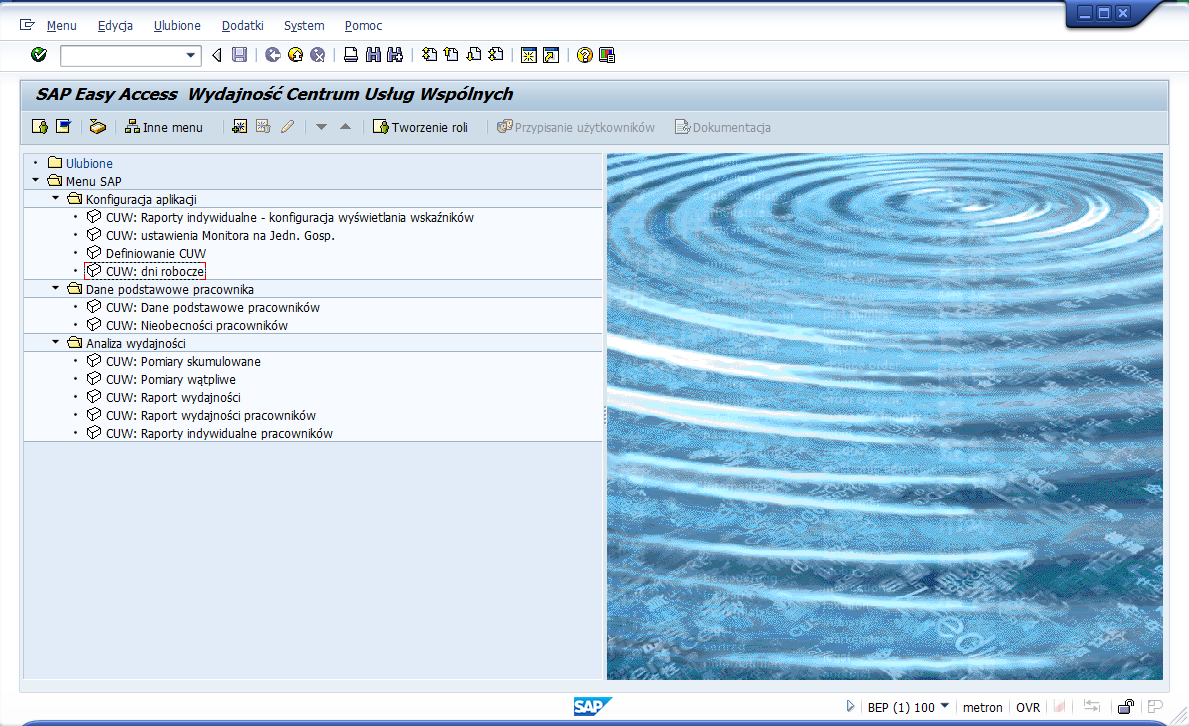Collapse the command field with the triangle
This screenshot has width=1189, height=726.
coord(217,55)
